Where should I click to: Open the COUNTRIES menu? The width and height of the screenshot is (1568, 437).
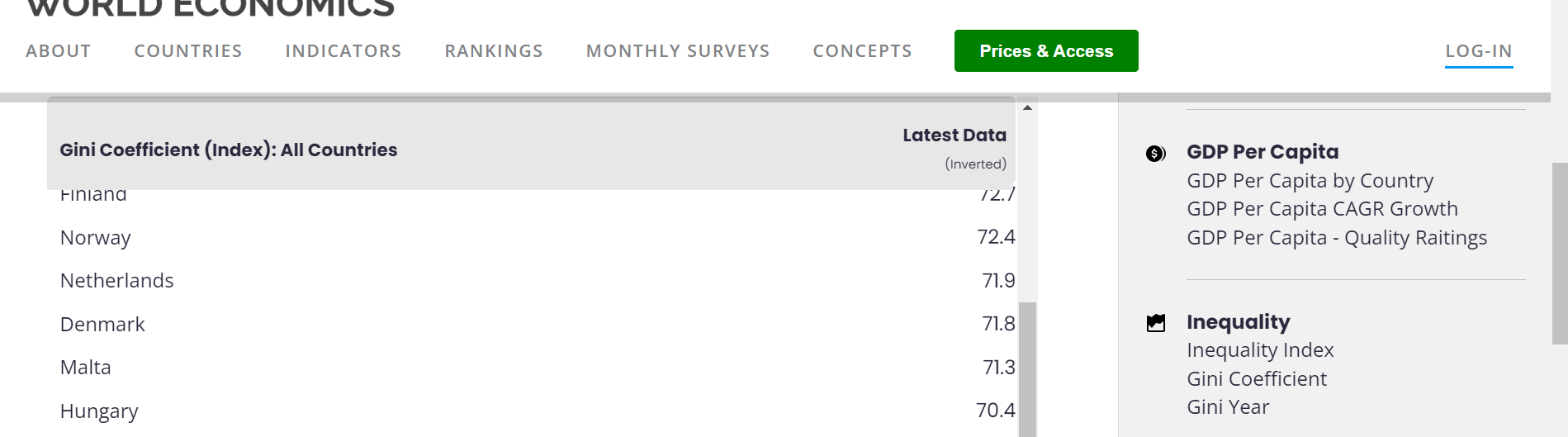point(188,51)
